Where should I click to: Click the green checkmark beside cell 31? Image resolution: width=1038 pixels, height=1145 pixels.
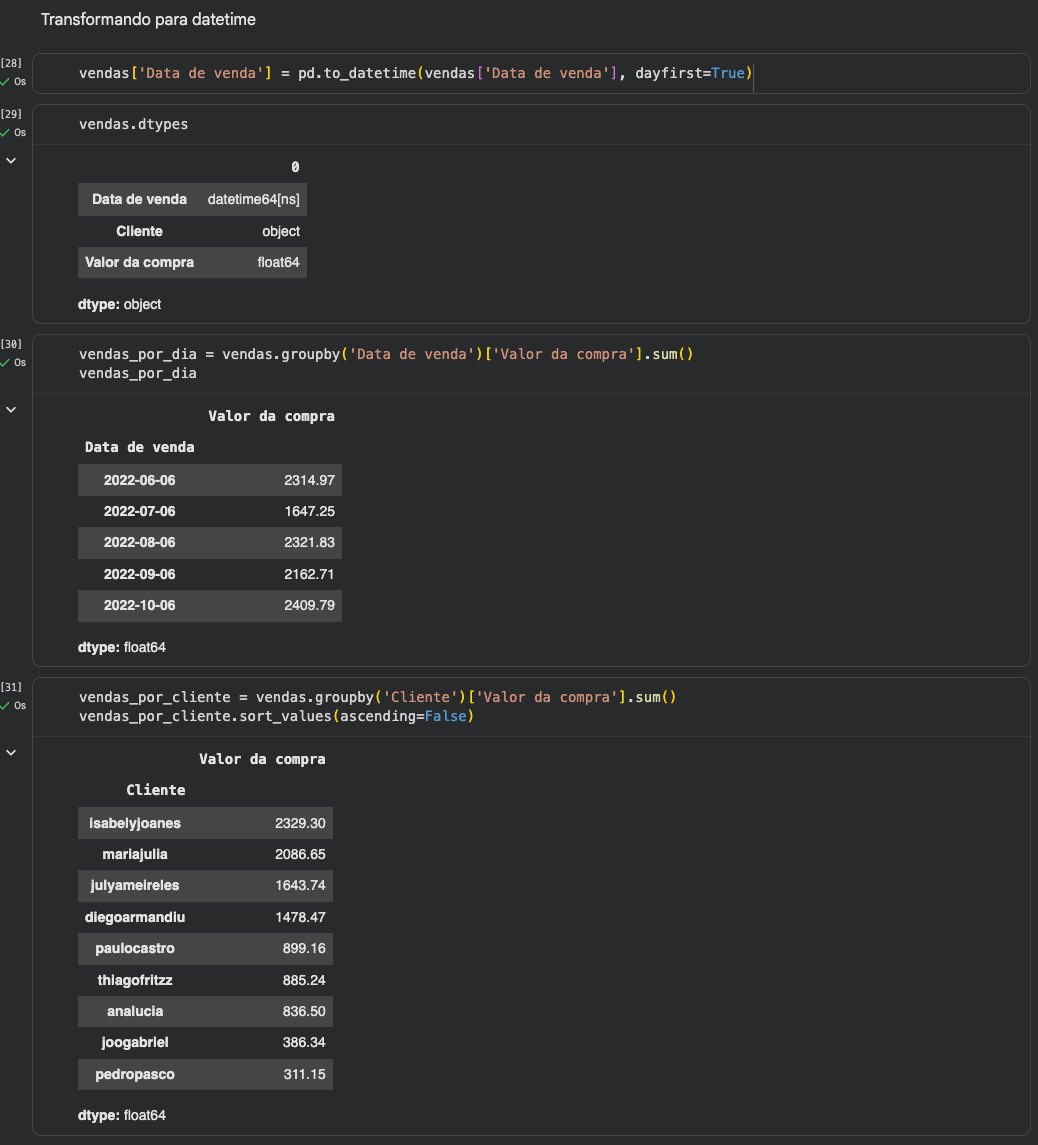pos(5,705)
